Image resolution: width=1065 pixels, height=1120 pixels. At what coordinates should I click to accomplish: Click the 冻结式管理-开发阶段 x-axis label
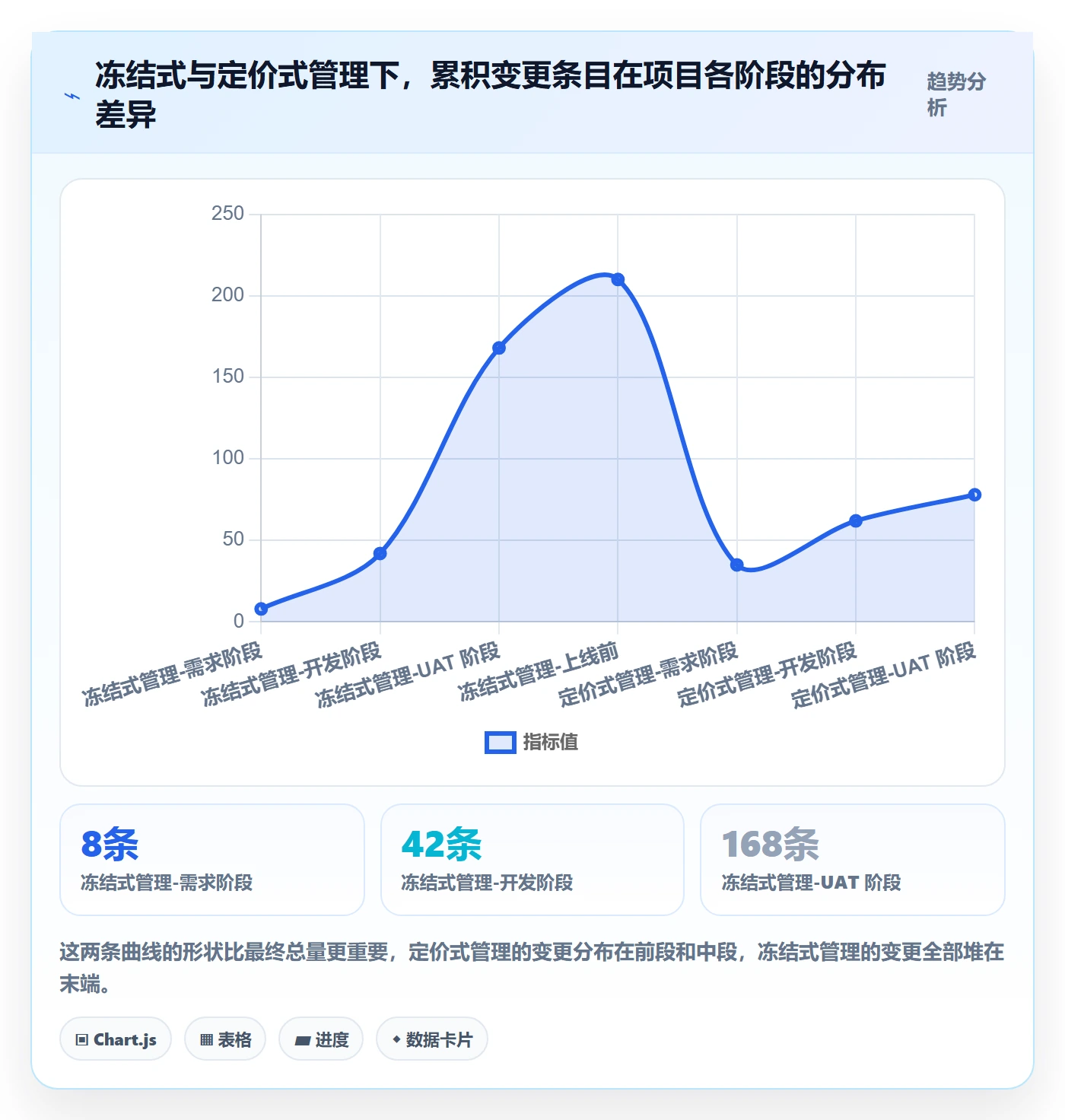coord(291,673)
